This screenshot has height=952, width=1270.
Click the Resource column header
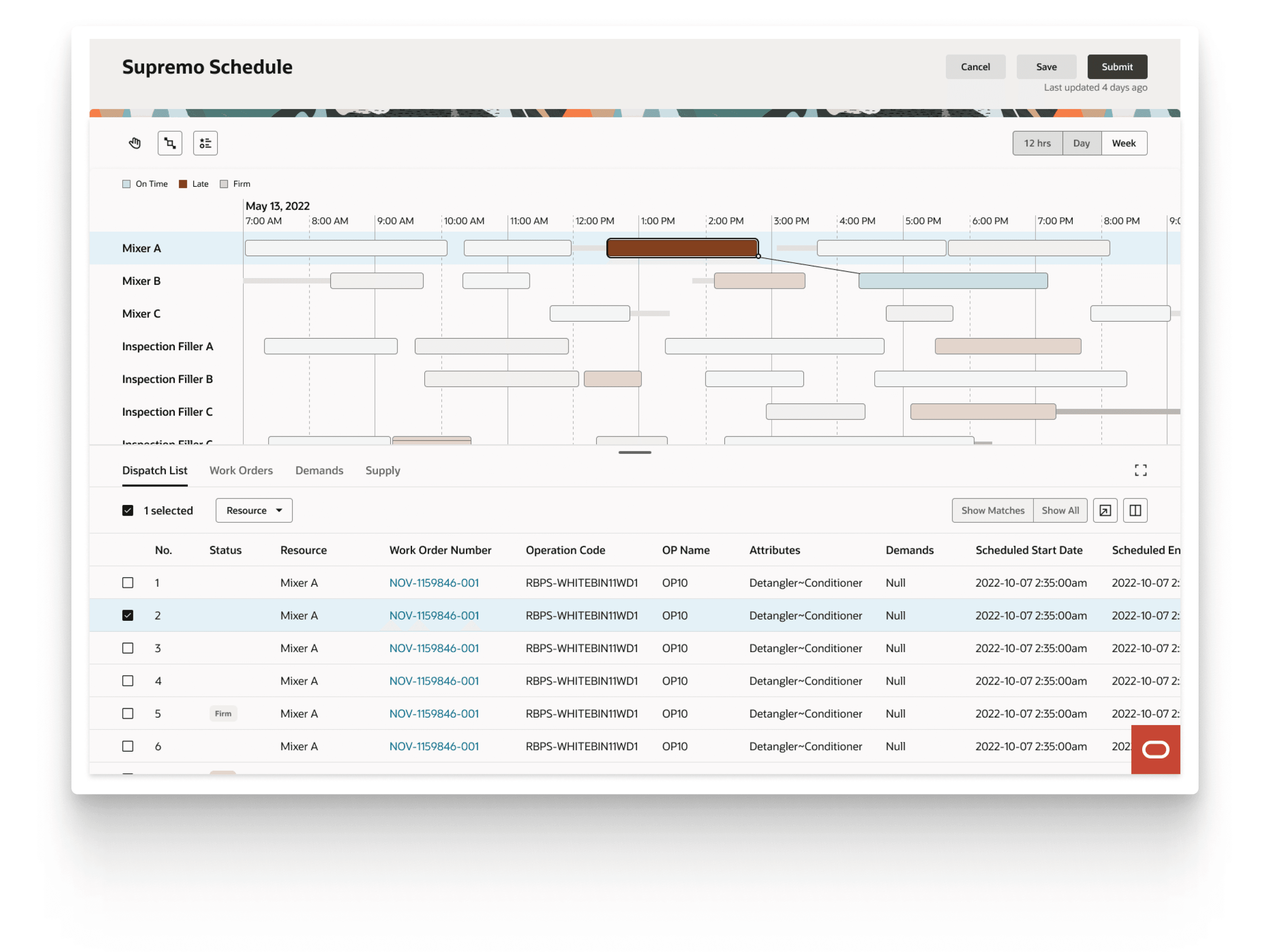(x=303, y=550)
